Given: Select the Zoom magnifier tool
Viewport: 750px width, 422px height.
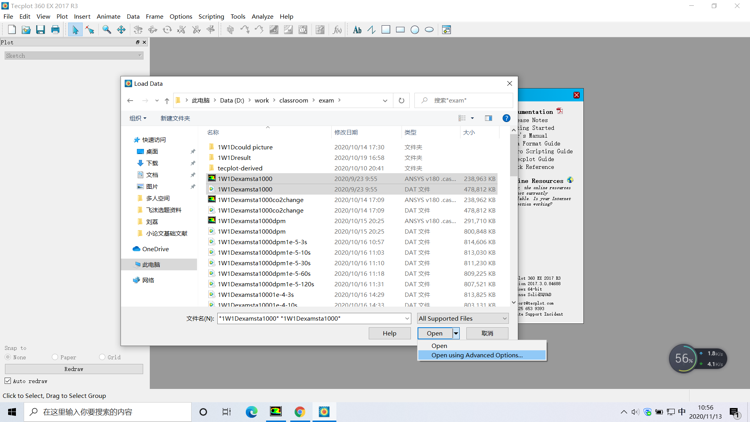Looking at the screenshot, I should pos(106,30).
